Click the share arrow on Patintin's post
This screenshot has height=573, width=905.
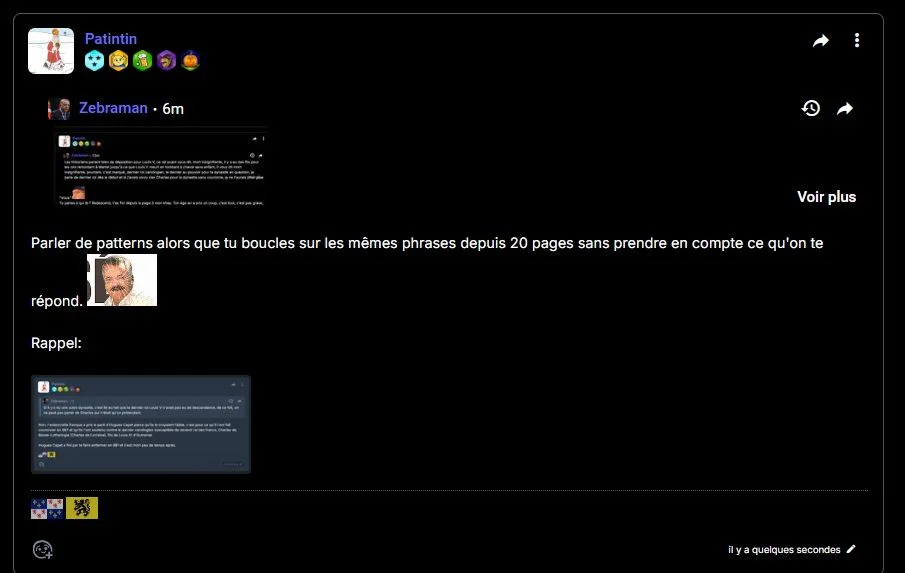tap(821, 40)
